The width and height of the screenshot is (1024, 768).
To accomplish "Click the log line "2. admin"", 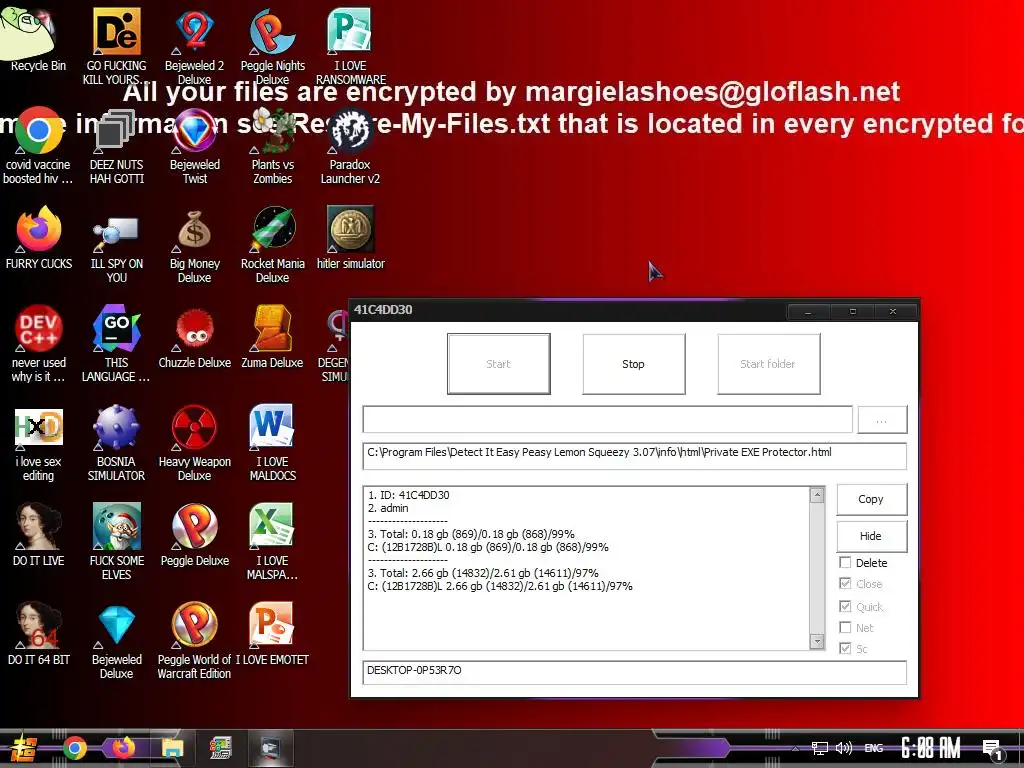I will pyautogui.click(x=388, y=508).
